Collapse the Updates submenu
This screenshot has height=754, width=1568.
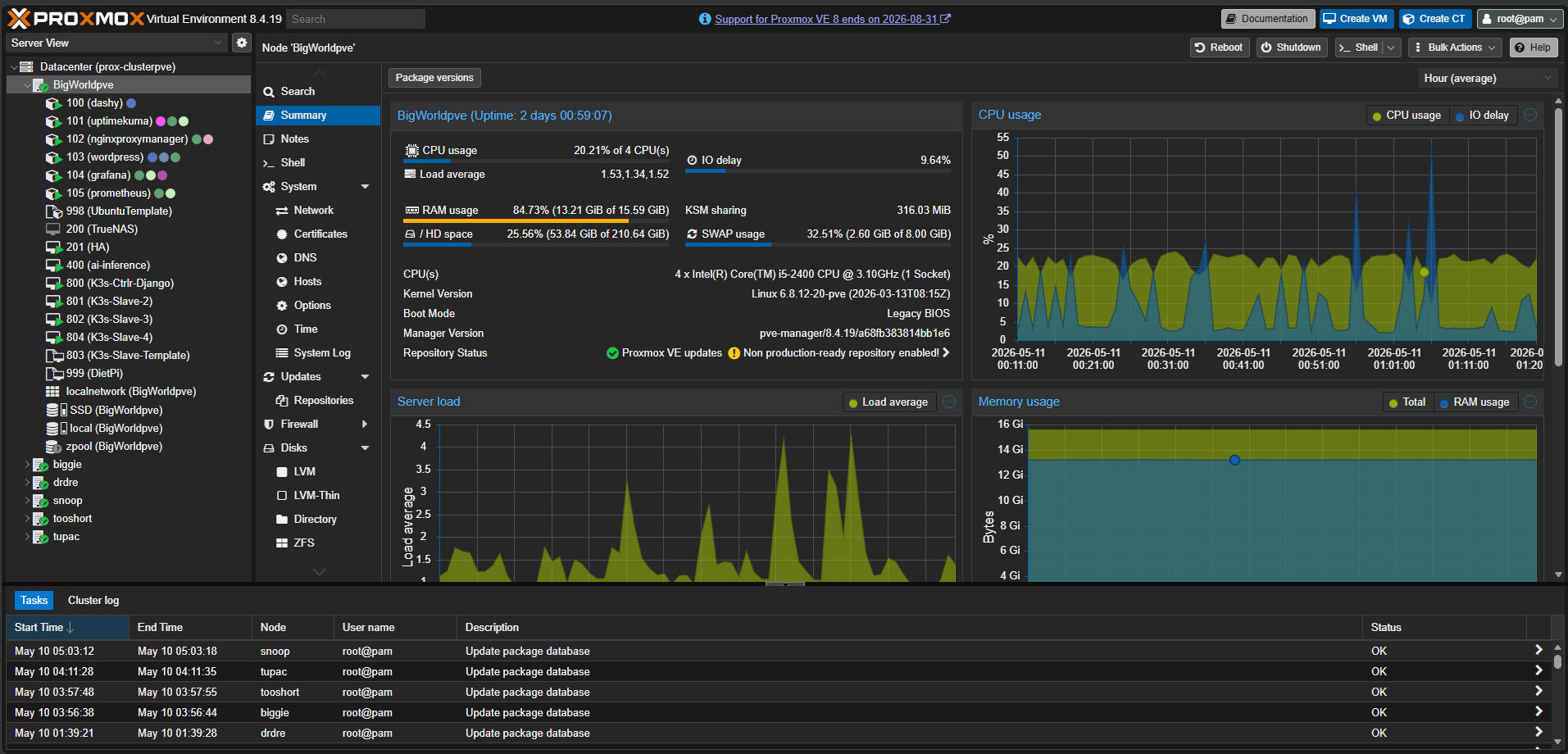[365, 377]
